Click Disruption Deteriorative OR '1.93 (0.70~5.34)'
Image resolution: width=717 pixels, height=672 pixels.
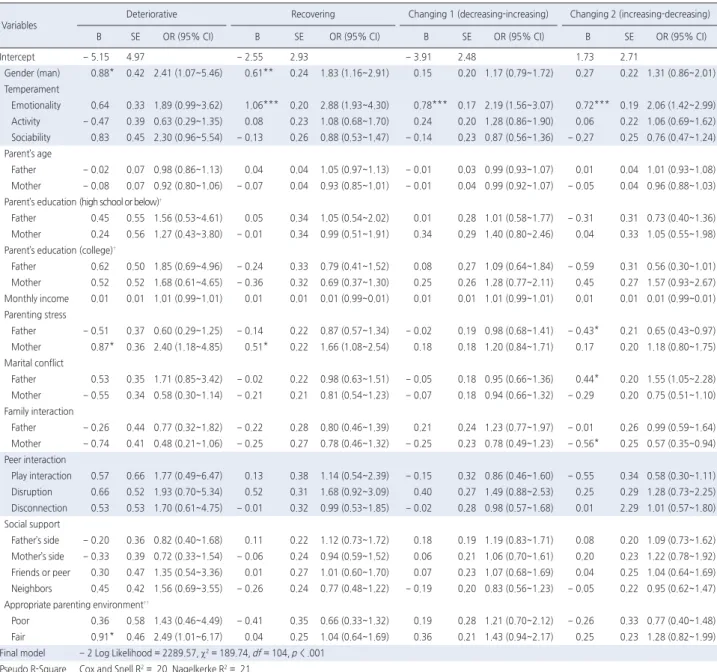(x=188, y=492)
